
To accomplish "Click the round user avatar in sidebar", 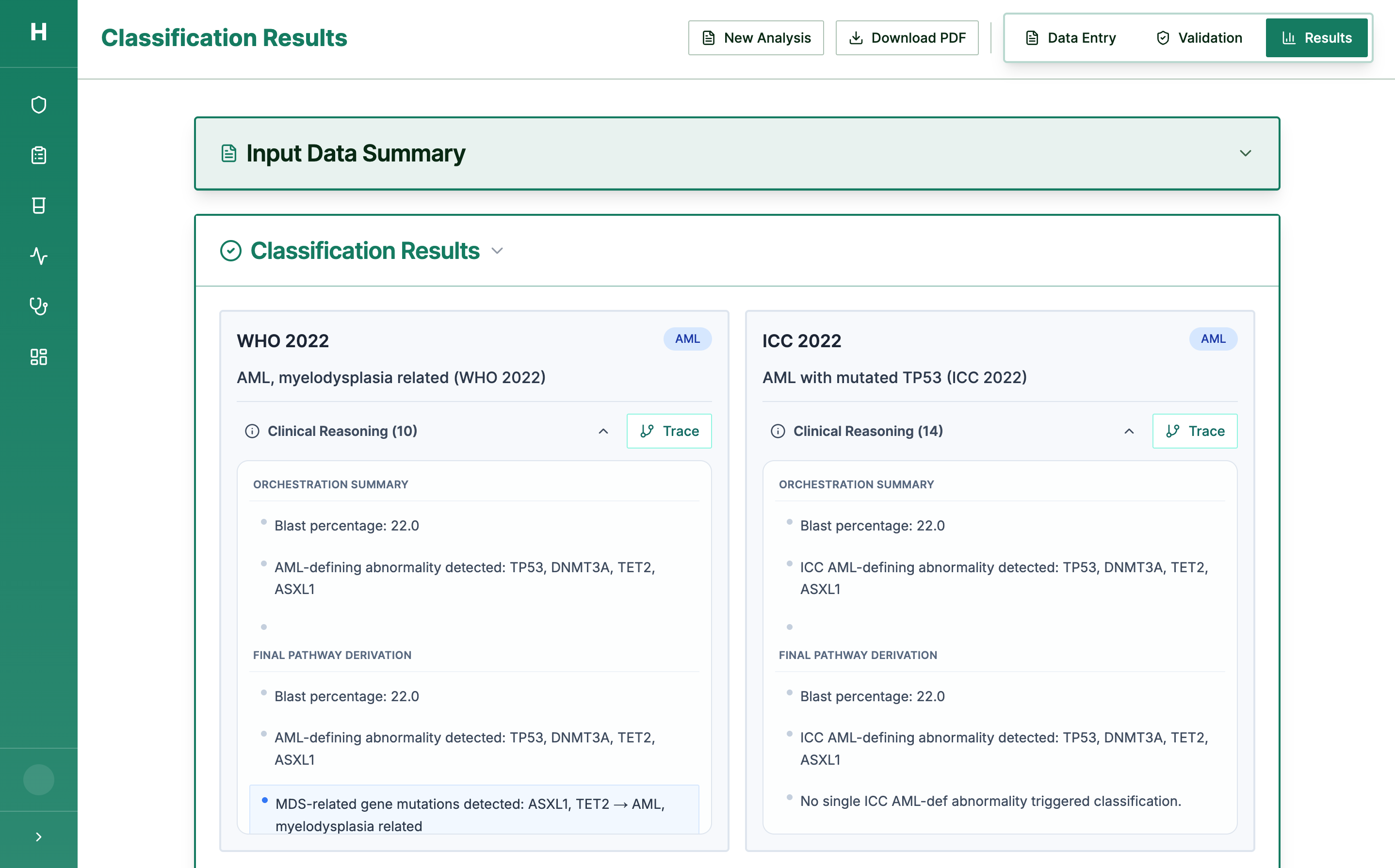I will [x=38, y=780].
